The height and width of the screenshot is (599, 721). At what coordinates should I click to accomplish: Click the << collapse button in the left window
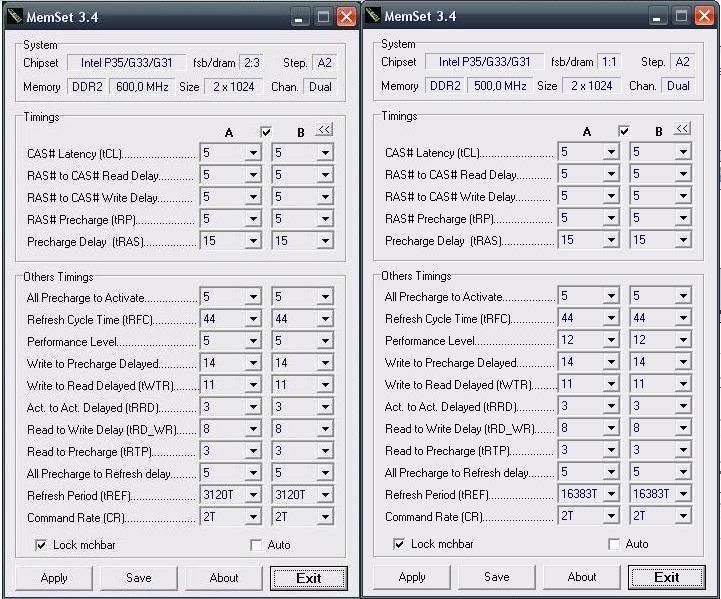click(x=324, y=130)
